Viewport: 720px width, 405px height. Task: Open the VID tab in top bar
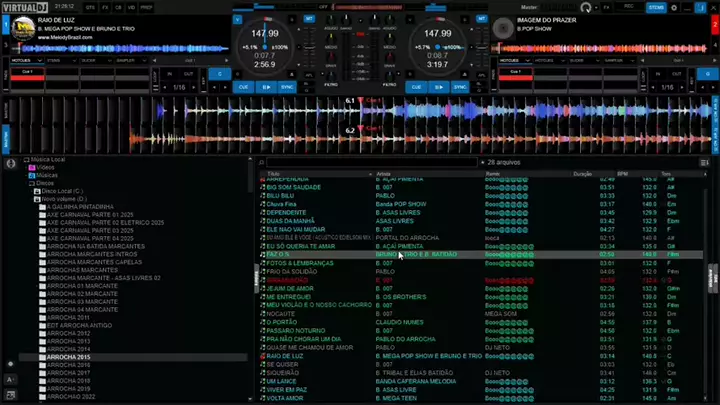coord(131,8)
